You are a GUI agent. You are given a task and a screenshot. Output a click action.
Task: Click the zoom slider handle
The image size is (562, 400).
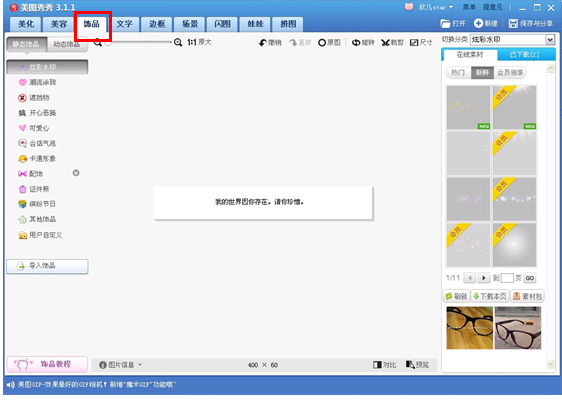coord(108,43)
